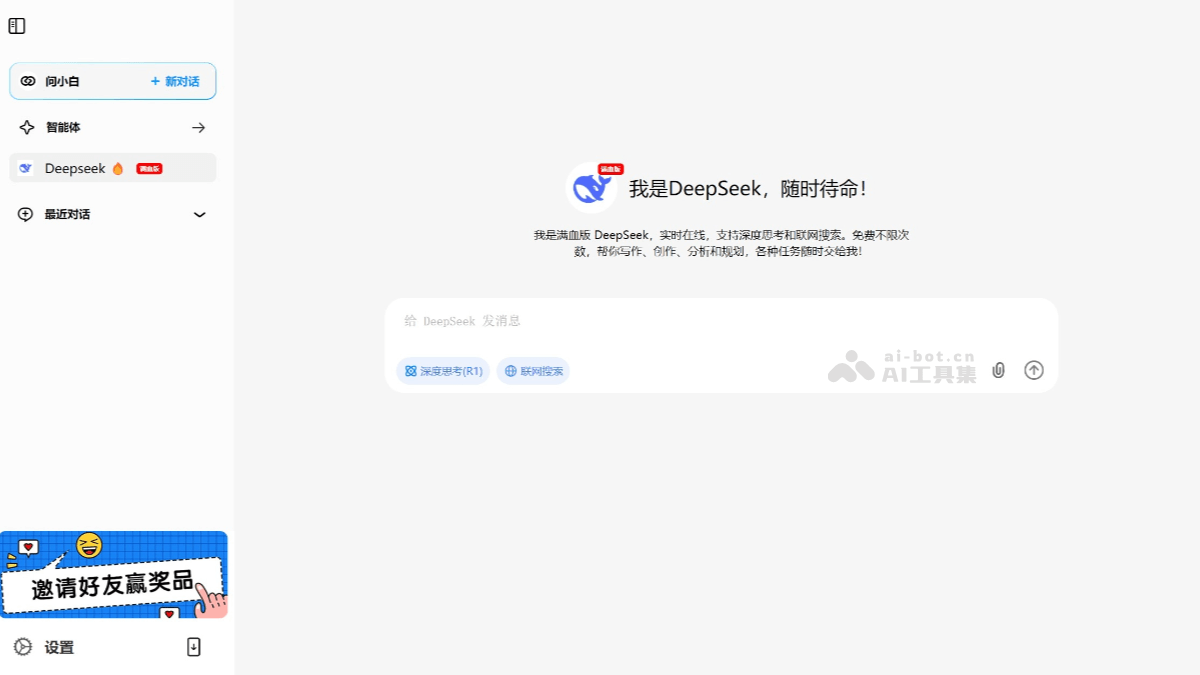The height and width of the screenshot is (675, 1200).
Task: Collapse 最近对话 with its chevron
Action: click(x=199, y=214)
